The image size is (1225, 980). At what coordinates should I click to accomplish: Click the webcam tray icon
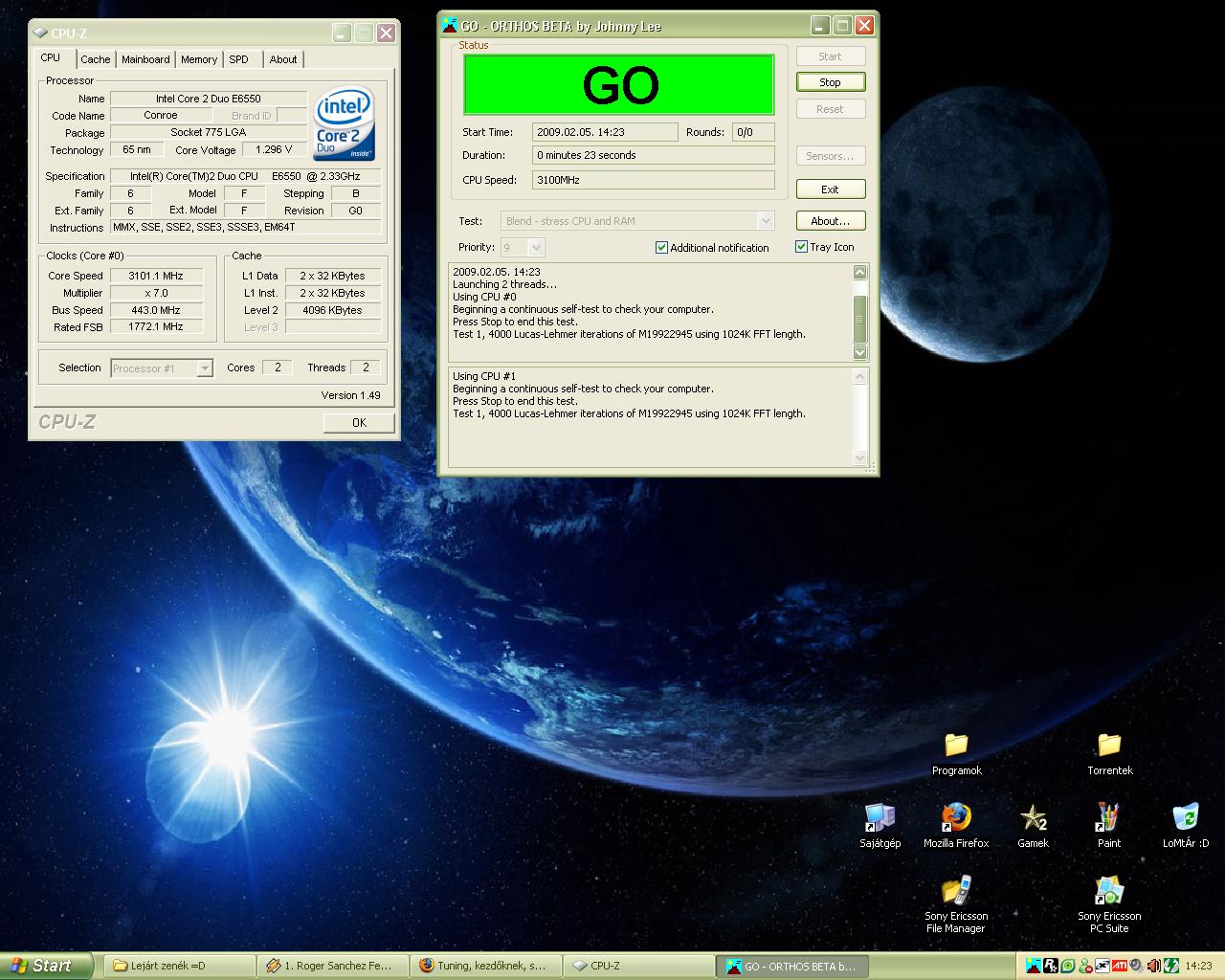click(1137, 966)
